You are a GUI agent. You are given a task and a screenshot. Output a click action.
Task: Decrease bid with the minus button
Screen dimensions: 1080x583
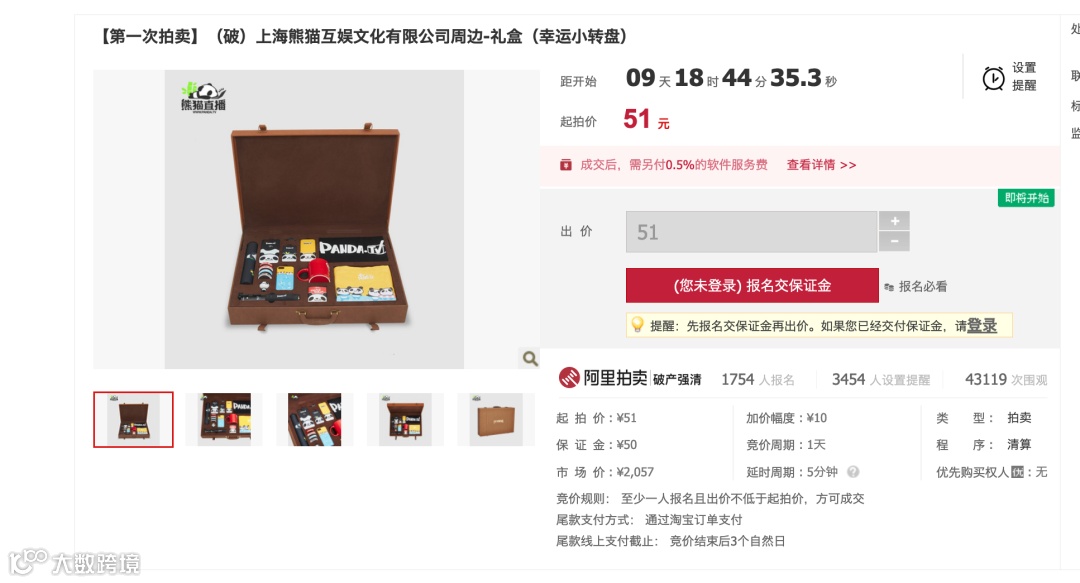coord(894,241)
